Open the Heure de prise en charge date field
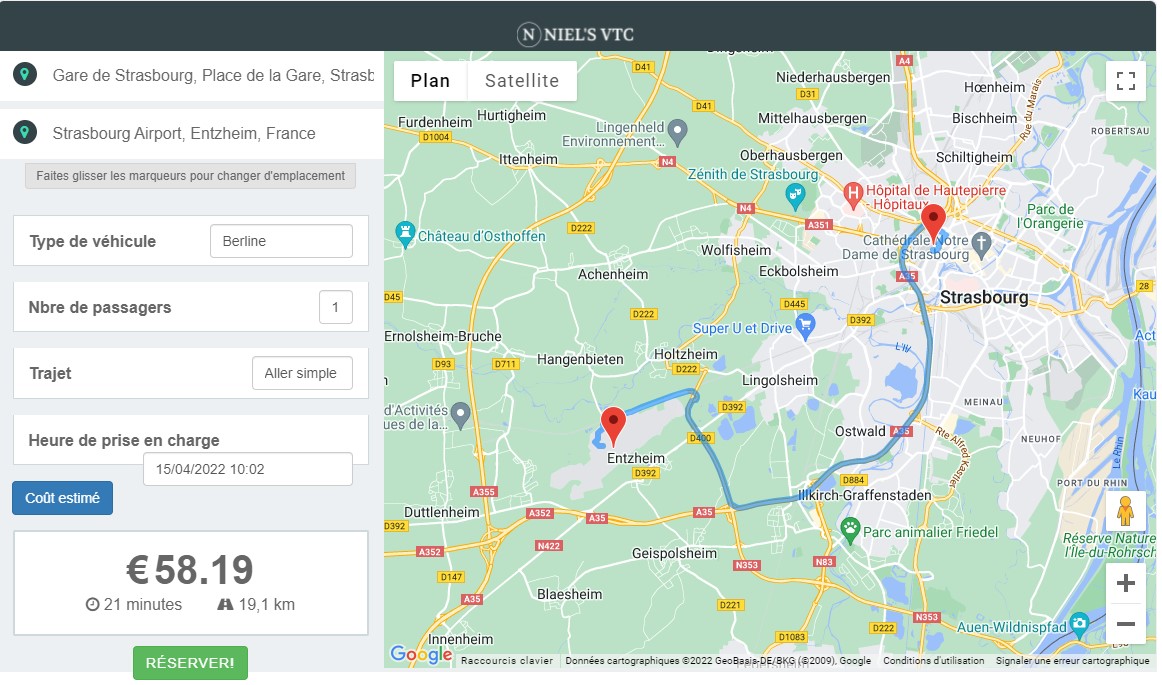This screenshot has height=685, width=1162. click(x=248, y=468)
